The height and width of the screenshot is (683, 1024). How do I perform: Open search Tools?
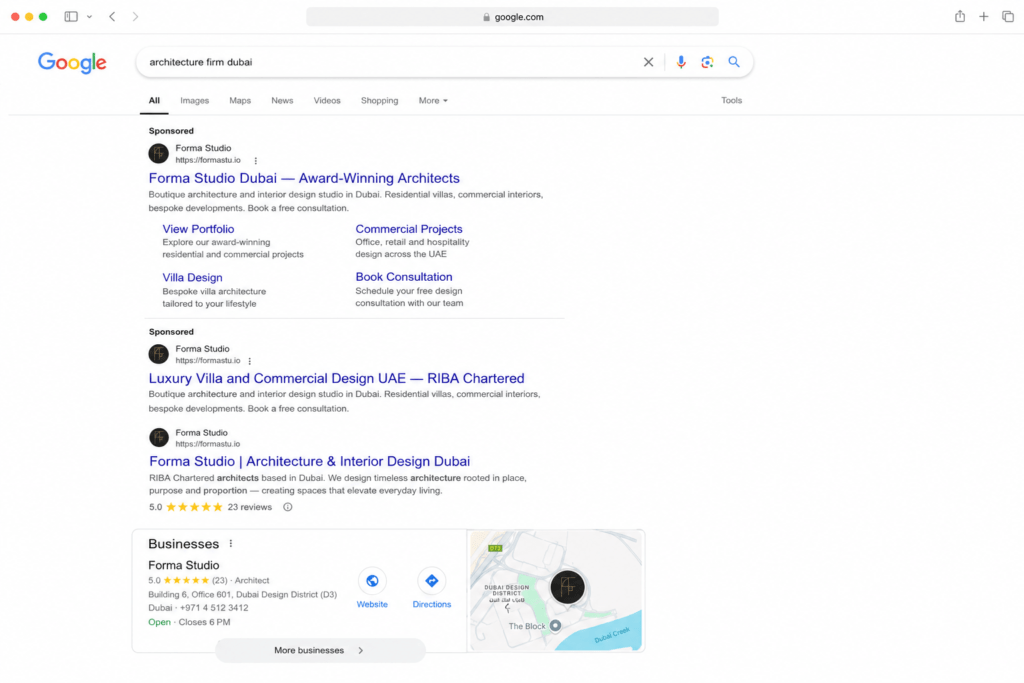pos(731,101)
